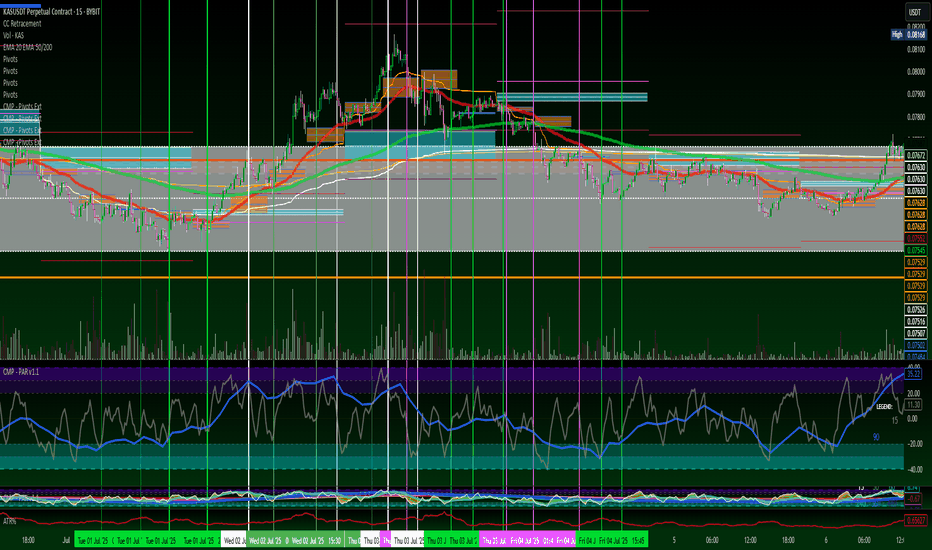Open the USDT currency selector
This screenshot has height=550, width=932.
click(915, 11)
